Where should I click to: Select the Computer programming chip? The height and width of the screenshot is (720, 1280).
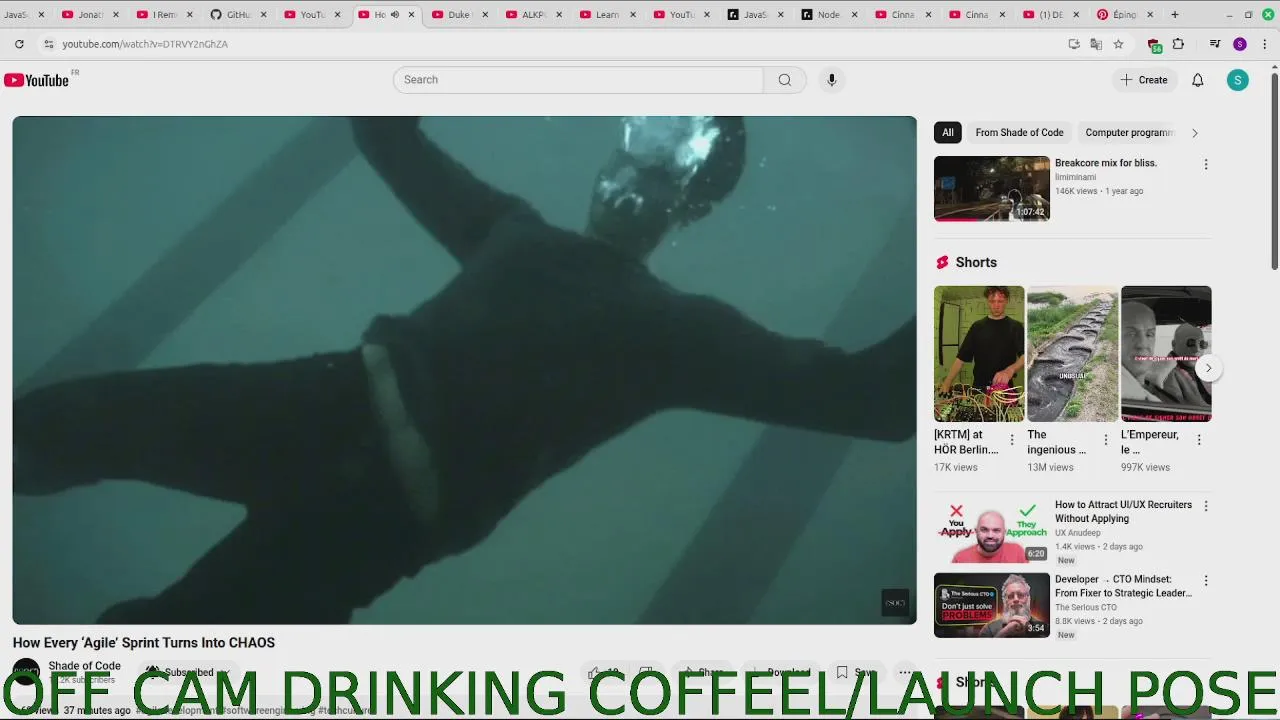point(1129,133)
